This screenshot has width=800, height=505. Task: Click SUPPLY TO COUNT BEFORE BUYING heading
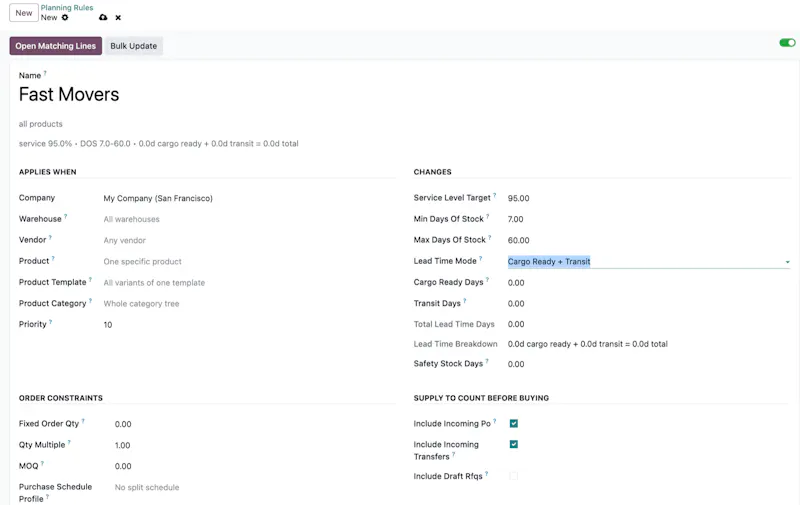481,398
